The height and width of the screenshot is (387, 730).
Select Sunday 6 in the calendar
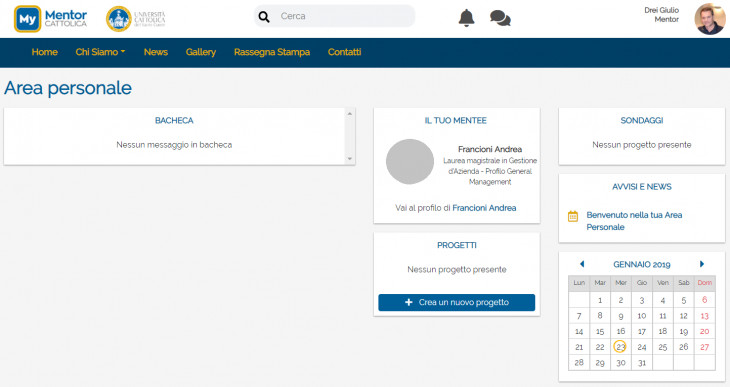pos(704,300)
